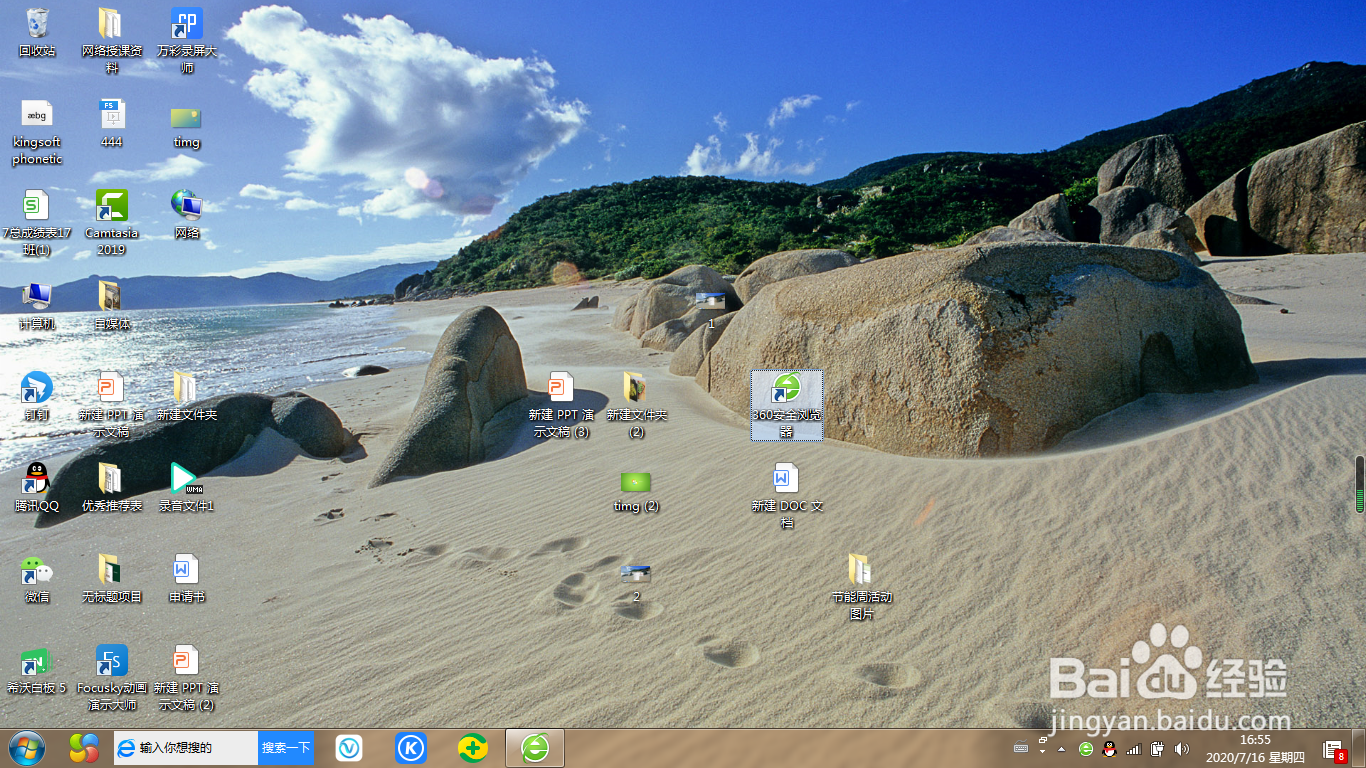Select the 腾讯QQ desktop shortcut
Image resolution: width=1366 pixels, height=768 pixels.
coord(37,487)
